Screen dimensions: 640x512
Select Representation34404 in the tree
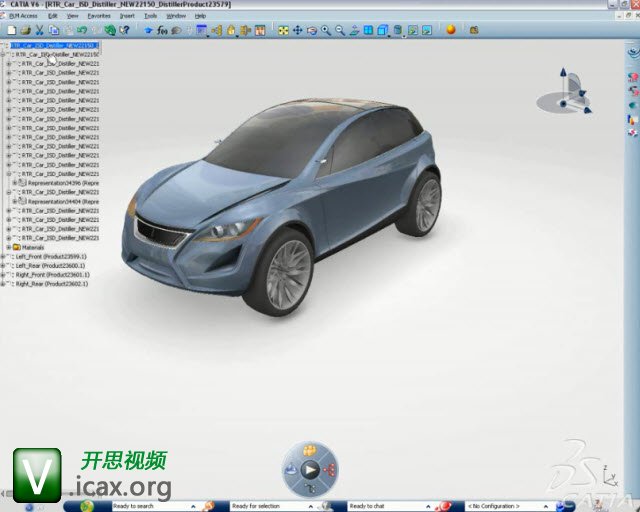tap(63, 201)
